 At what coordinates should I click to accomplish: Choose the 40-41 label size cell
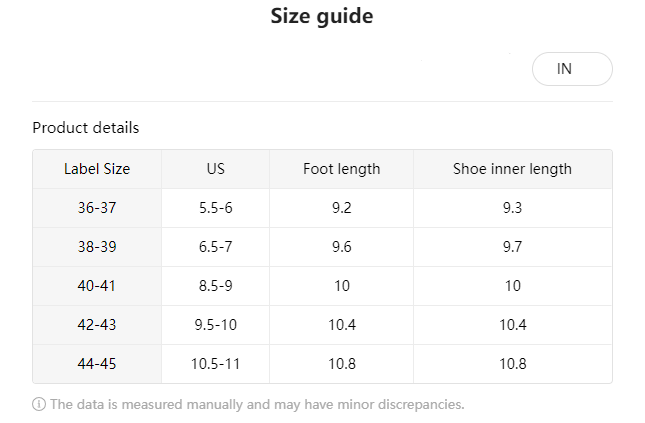click(97, 286)
